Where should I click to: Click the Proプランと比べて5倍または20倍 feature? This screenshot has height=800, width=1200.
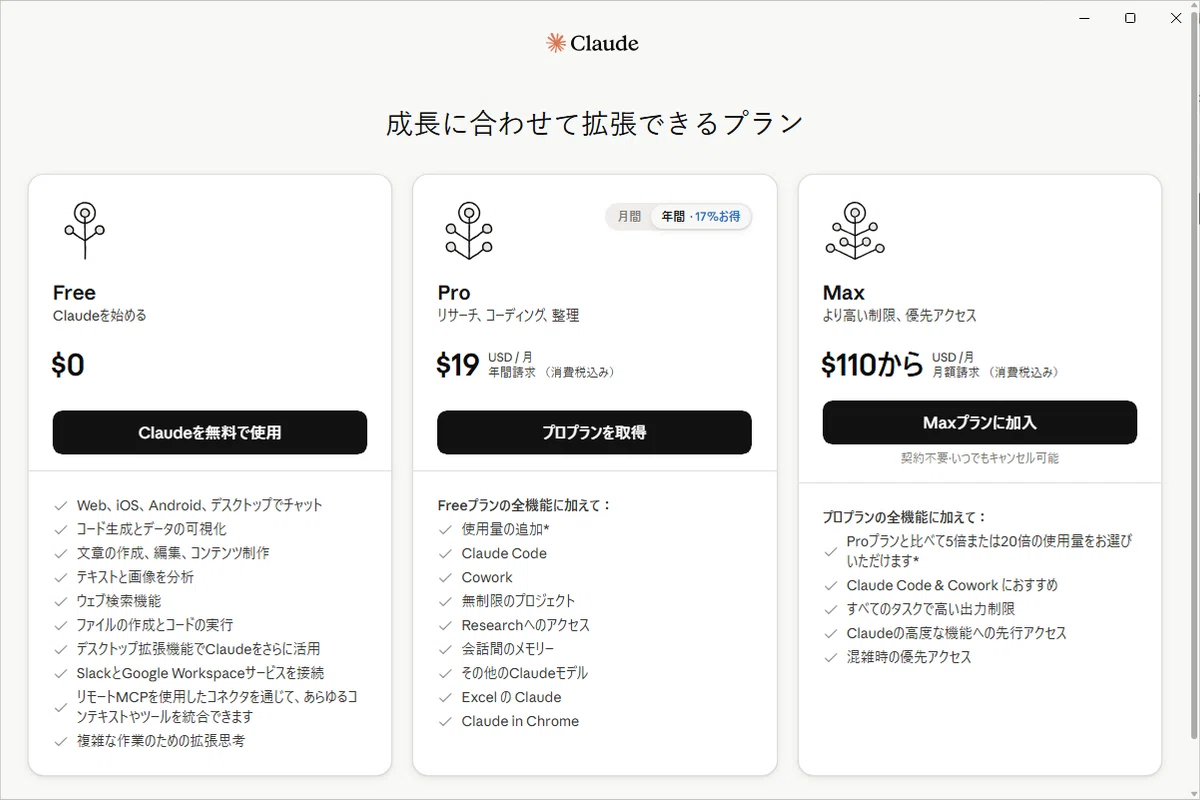(990, 551)
